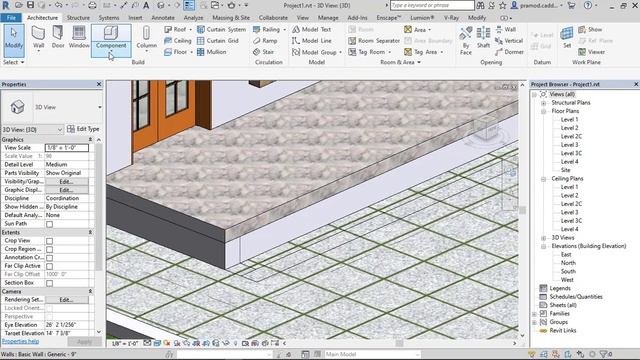Insert Model Text
This screenshot has width=640, height=360.
pos(311,29)
